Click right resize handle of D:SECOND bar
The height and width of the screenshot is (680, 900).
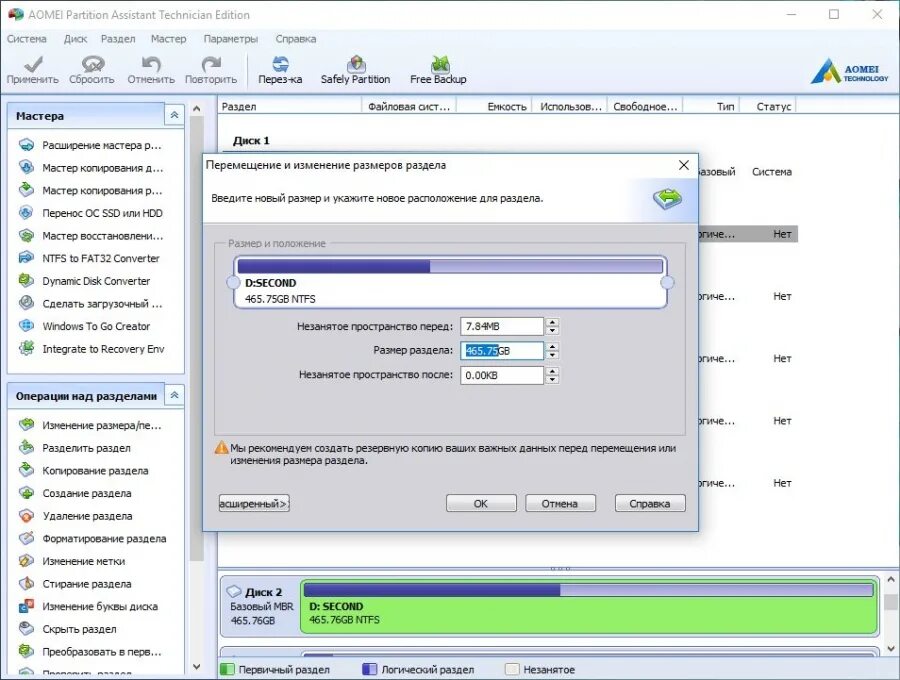[x=667, y=282]
